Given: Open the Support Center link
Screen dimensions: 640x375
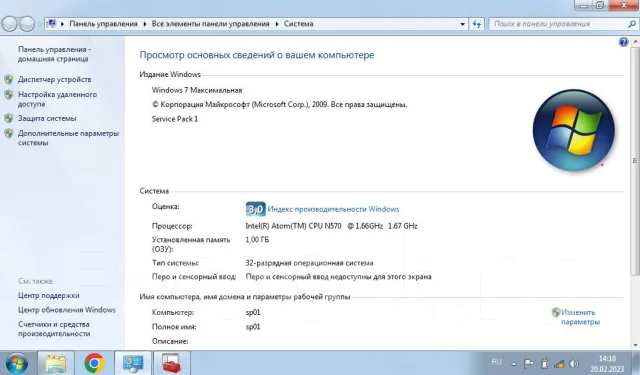Looking at the screenshot, I should click(x=49, y=295).
